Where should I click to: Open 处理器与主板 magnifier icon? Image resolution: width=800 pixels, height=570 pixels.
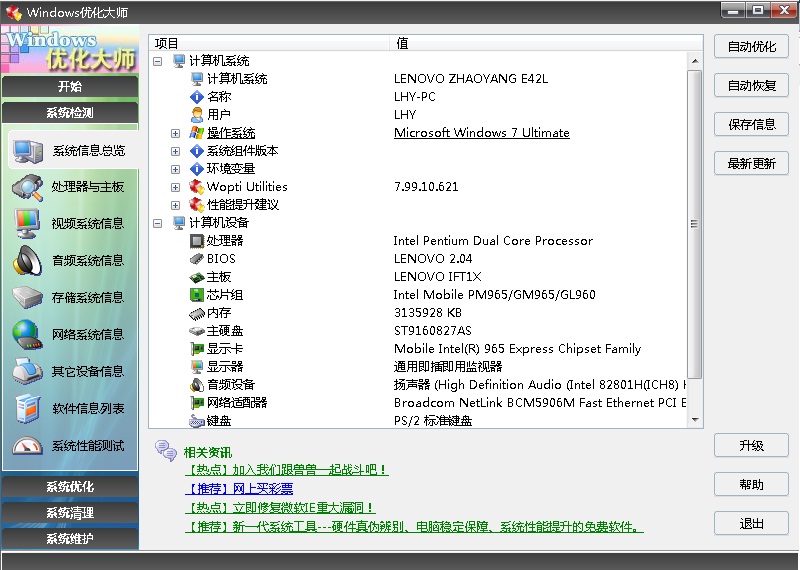click(28, 187)
